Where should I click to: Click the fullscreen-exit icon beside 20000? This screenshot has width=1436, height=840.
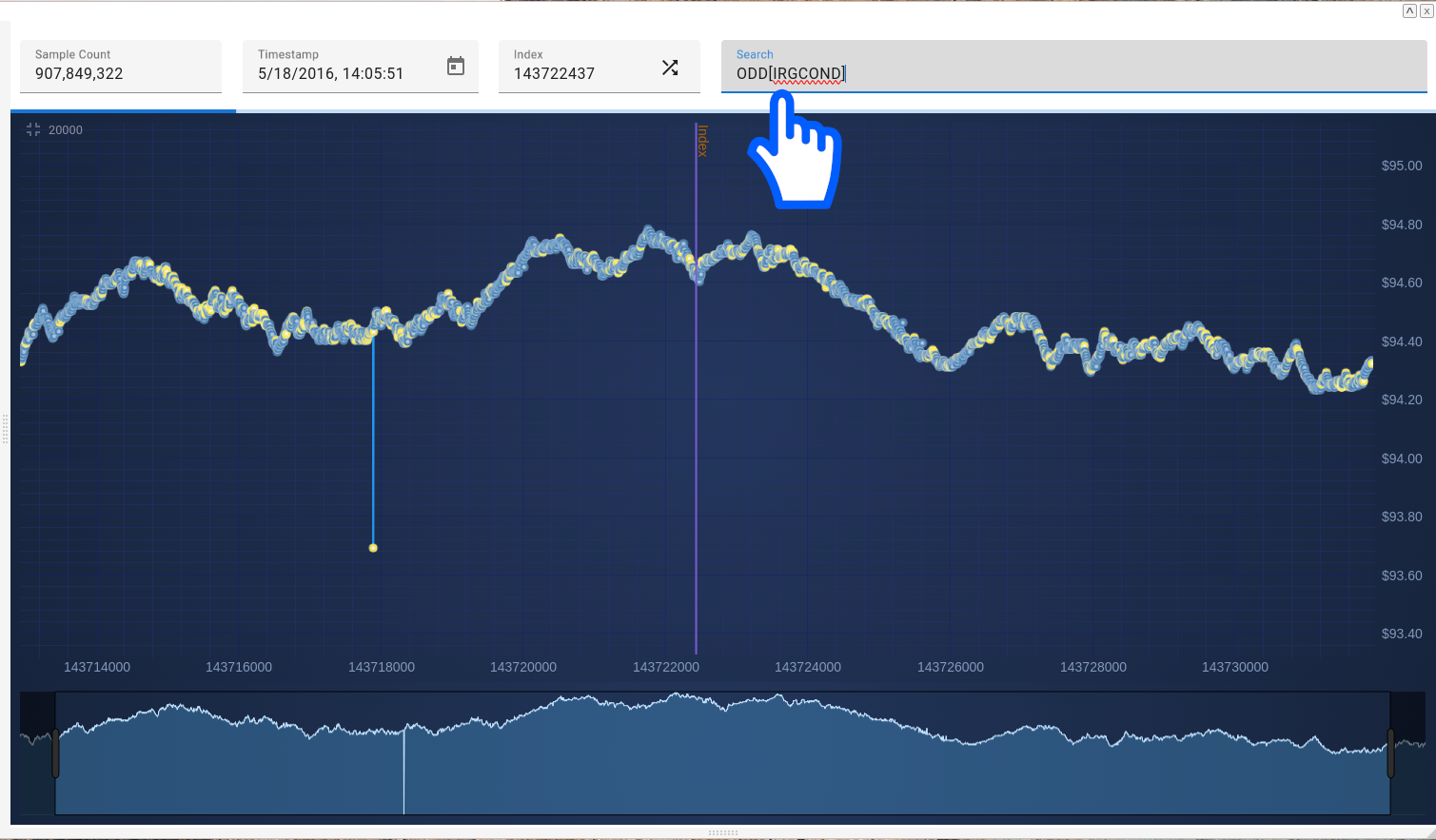tap(33, 129)
